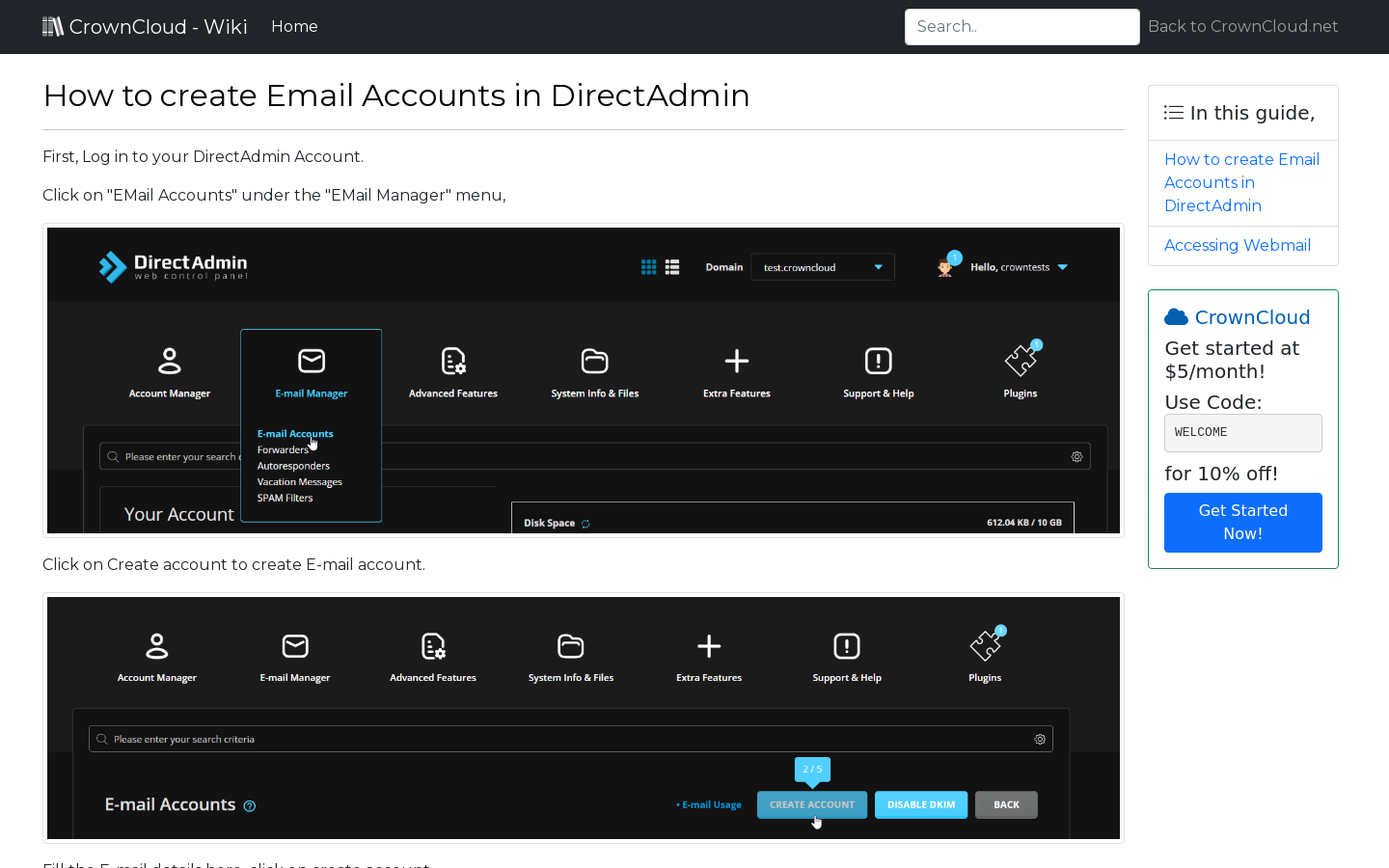
Task: Click the Extra Features plus icon
Action: [736, 361]
